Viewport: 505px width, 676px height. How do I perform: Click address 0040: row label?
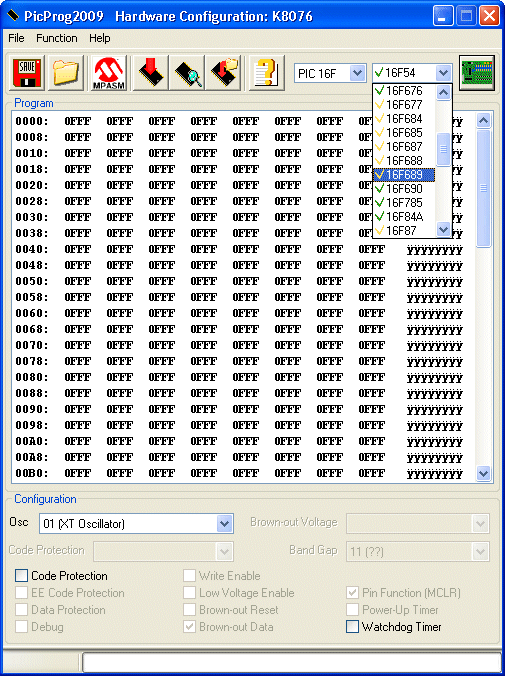[x=32, y=249]
